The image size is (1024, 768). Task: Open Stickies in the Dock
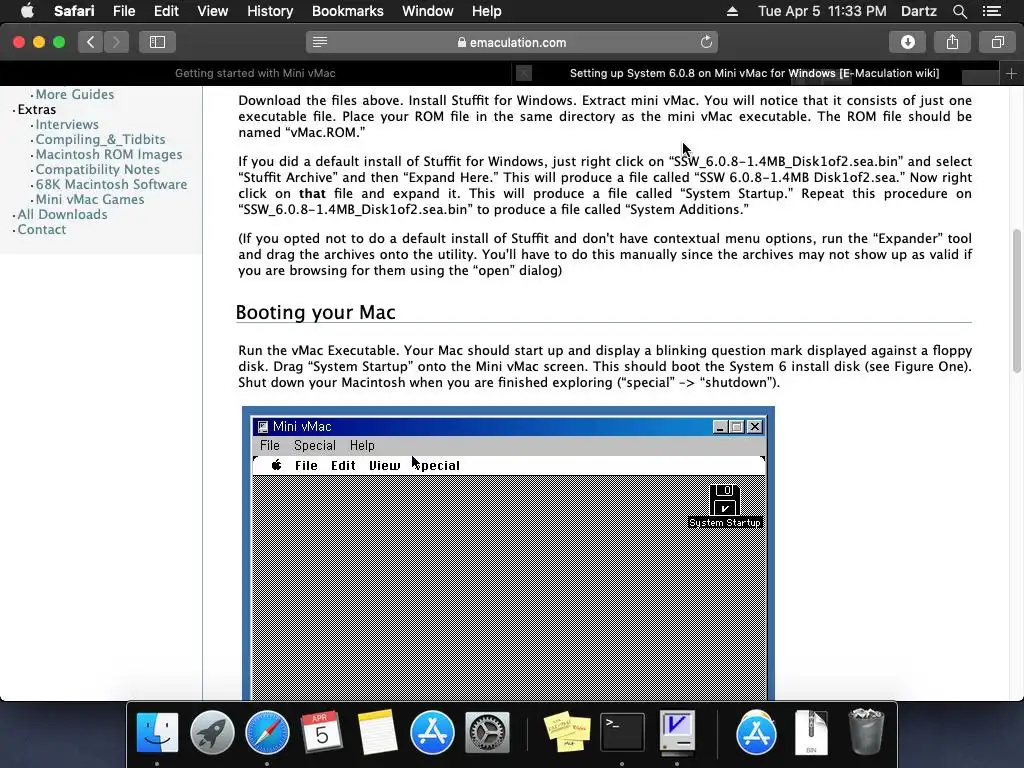point(567,732)
